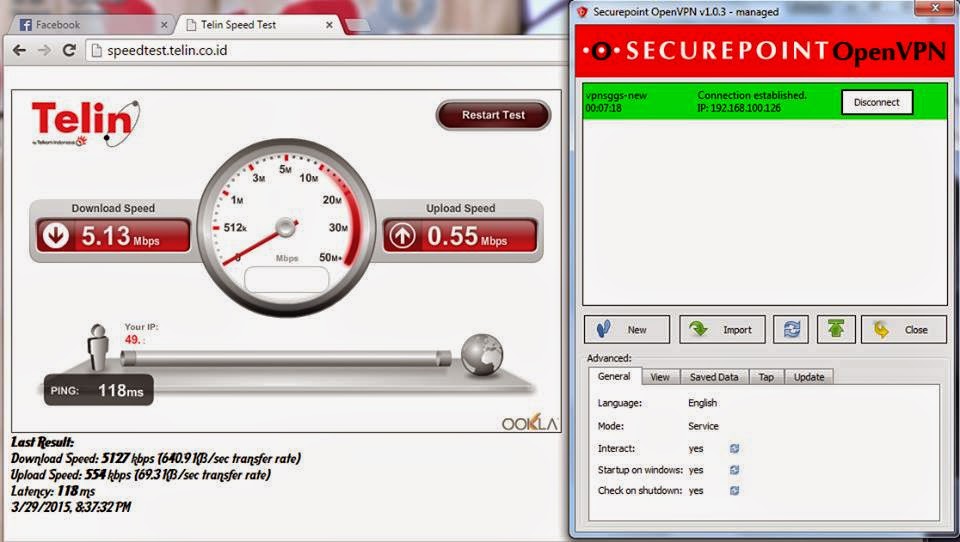
Task: Click the IP: 192.168.100.126 text
Action: 737,108
